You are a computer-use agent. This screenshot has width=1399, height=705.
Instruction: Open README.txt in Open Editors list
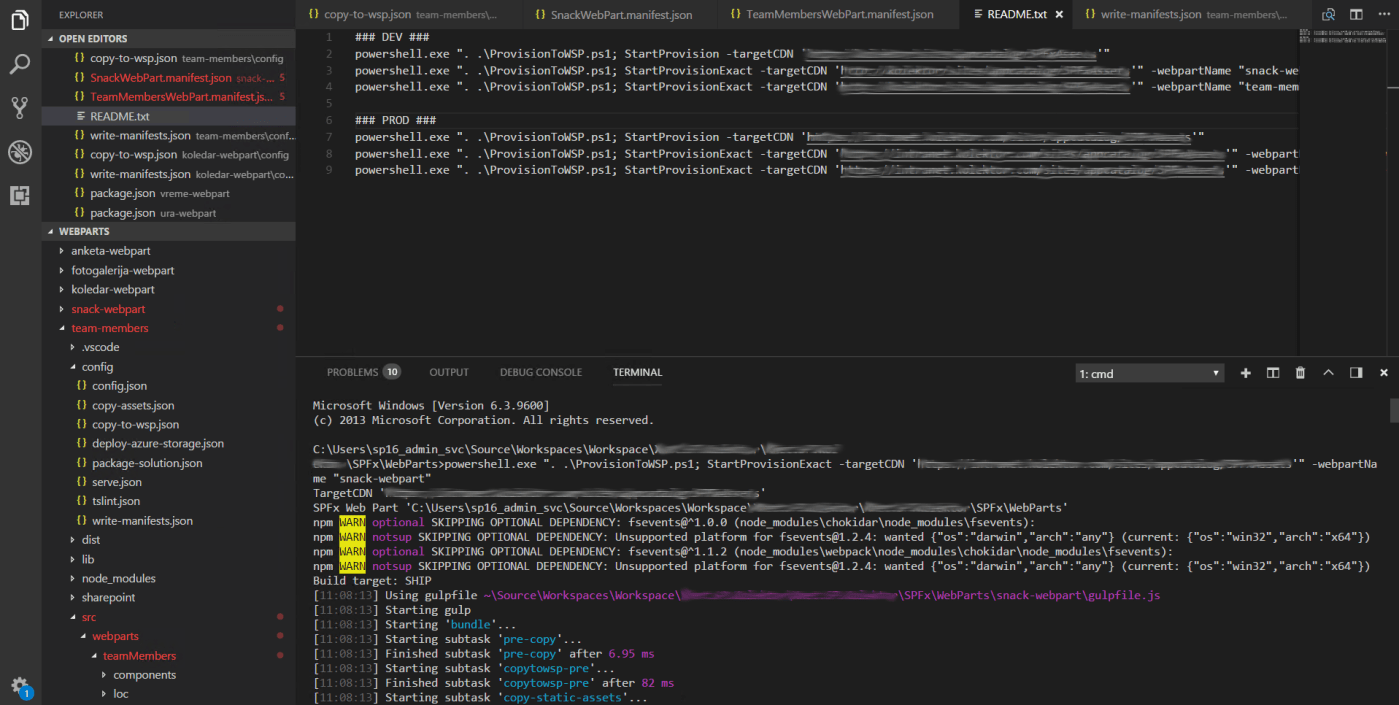[x=120, y=116]
